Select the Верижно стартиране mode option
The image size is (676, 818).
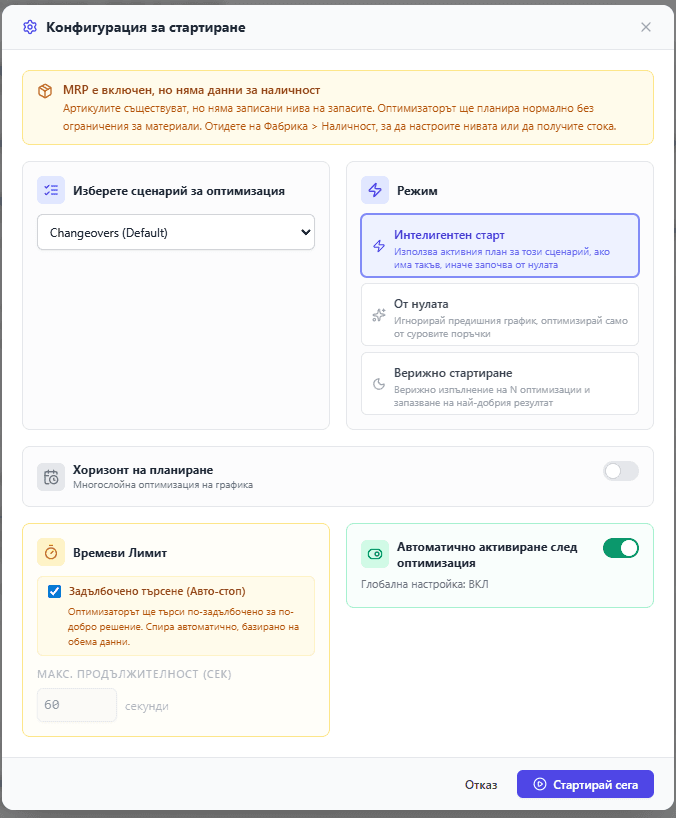500,385
